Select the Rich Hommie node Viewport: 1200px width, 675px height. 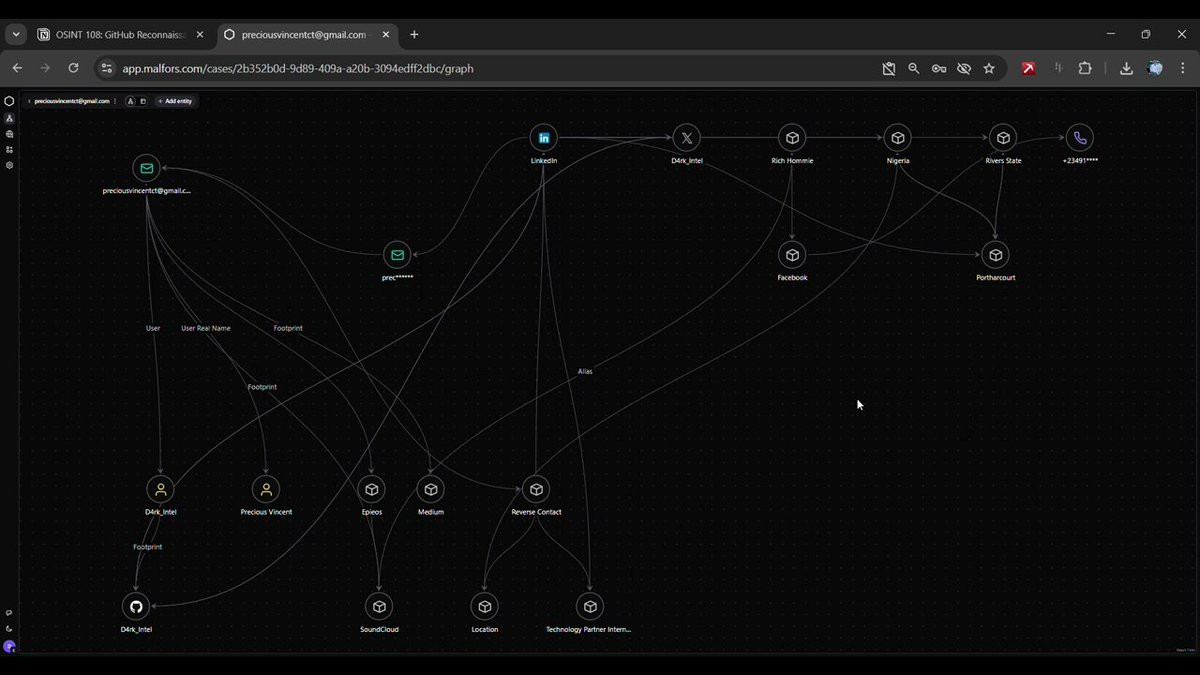792,138
